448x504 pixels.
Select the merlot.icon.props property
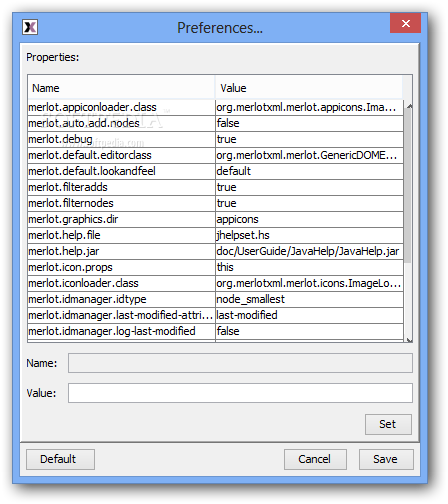121,267
